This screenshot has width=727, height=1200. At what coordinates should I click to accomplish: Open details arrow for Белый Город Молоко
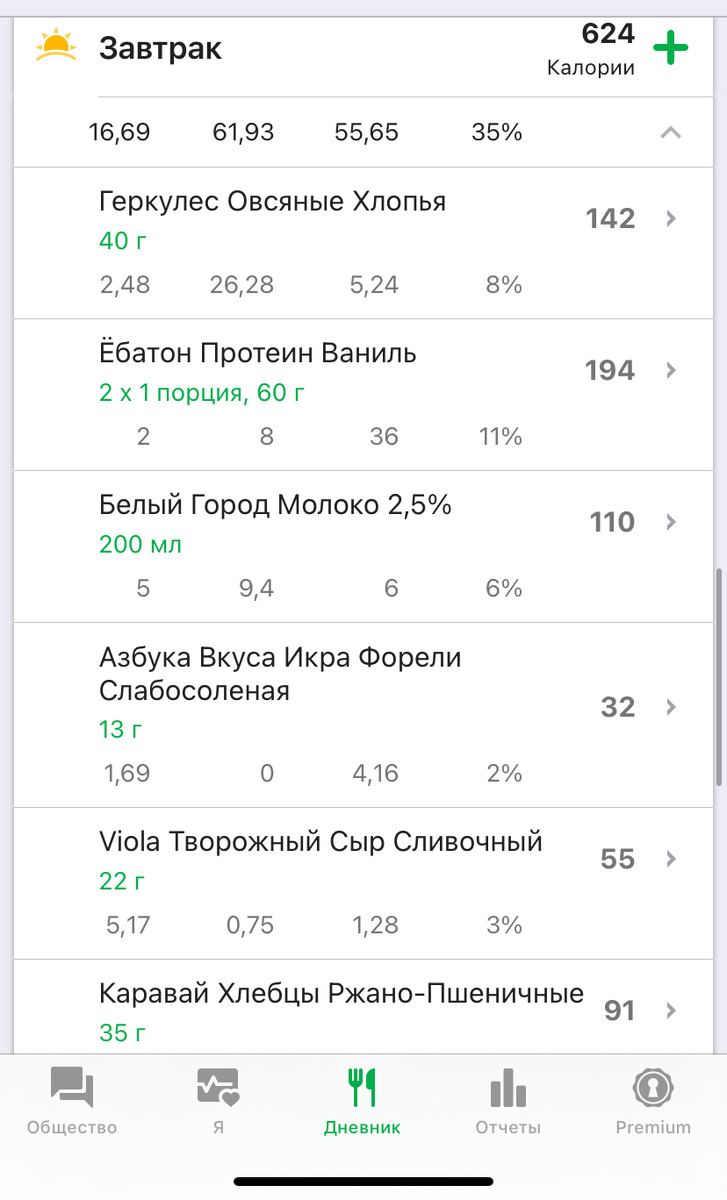click(x=671, y=522)
